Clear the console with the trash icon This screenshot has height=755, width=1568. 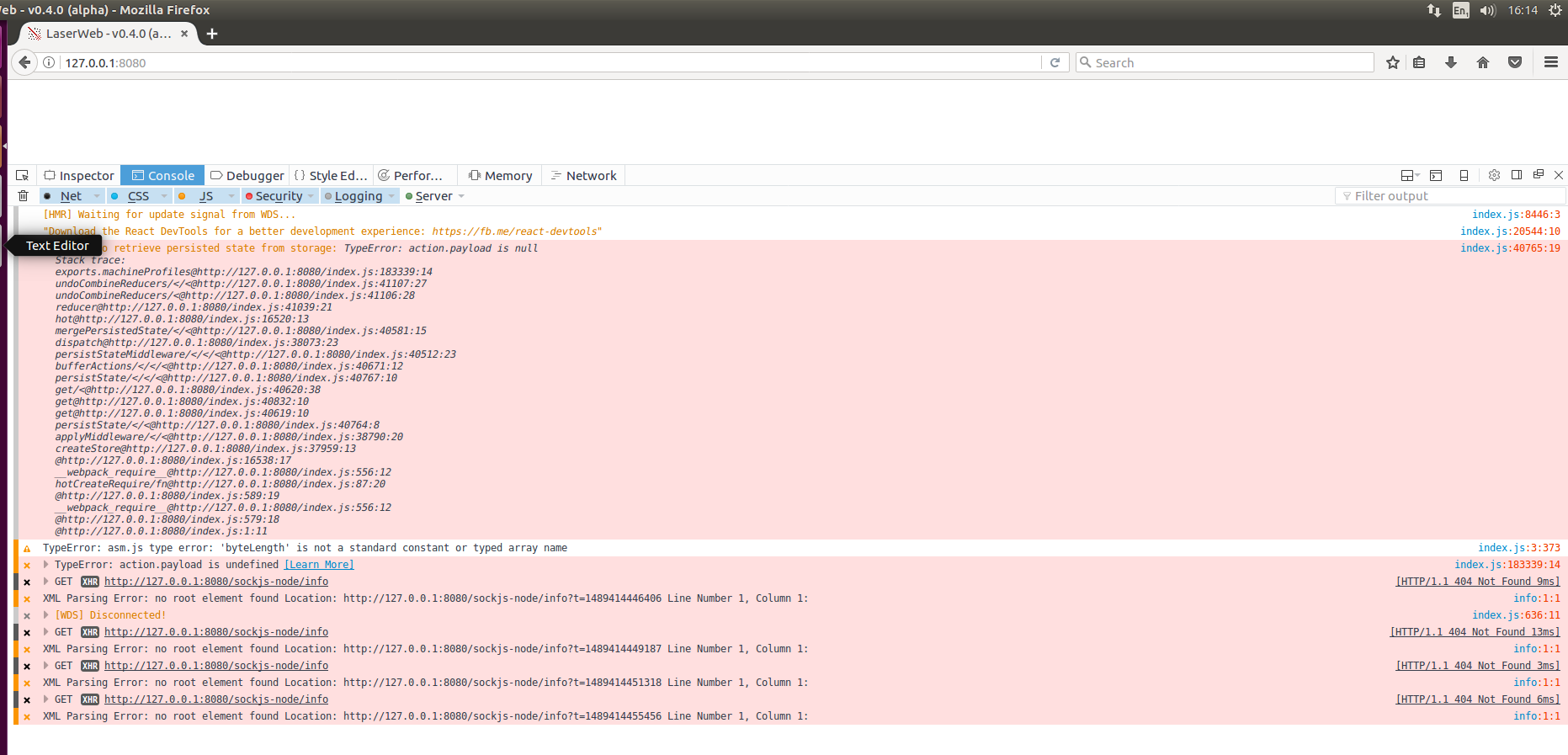pyautogui.click(x=24, y=196)
